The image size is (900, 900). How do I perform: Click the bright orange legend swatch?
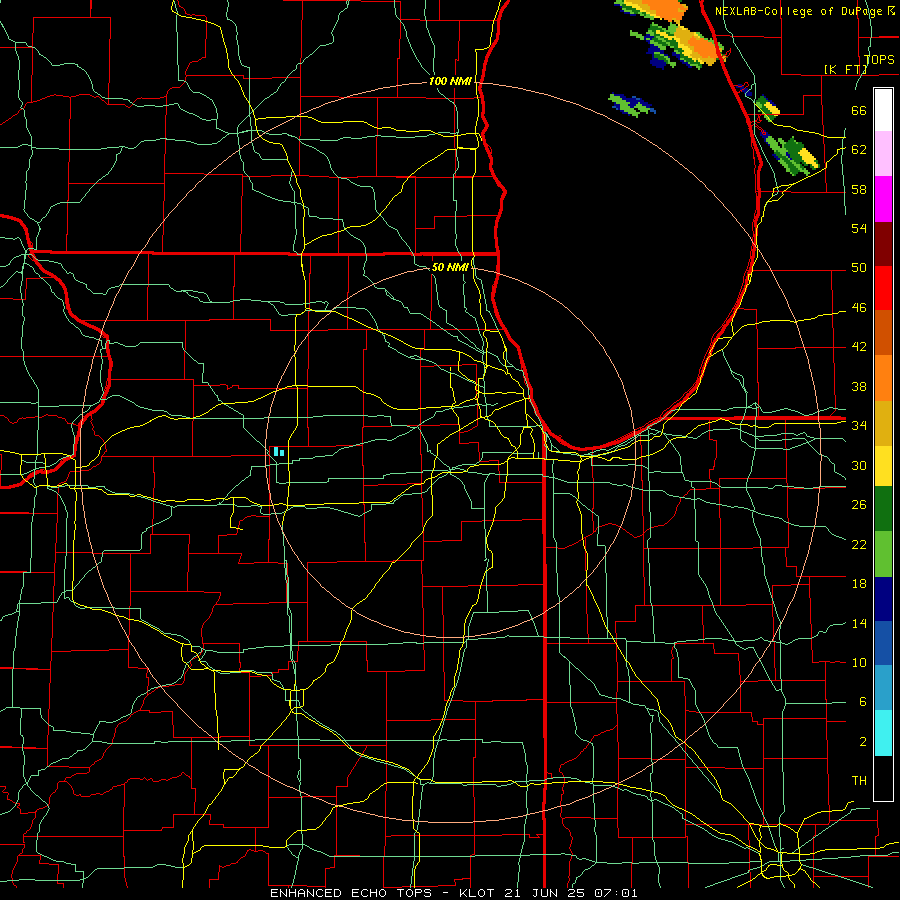point(883,378)
